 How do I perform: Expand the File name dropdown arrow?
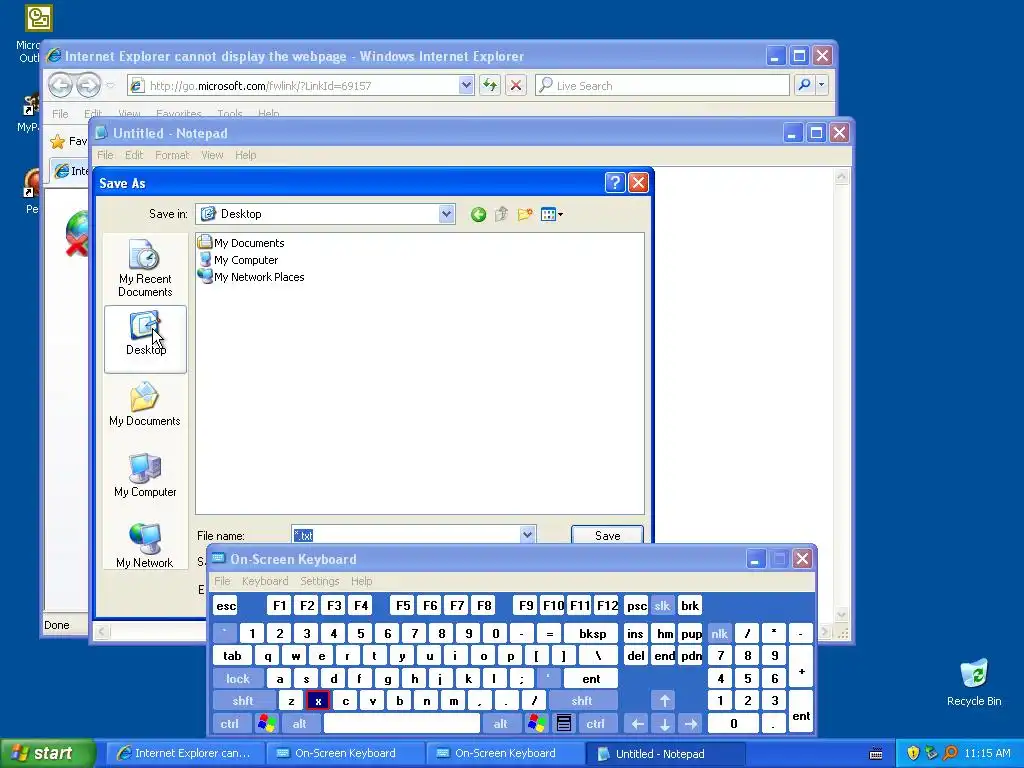coord(528,535)
